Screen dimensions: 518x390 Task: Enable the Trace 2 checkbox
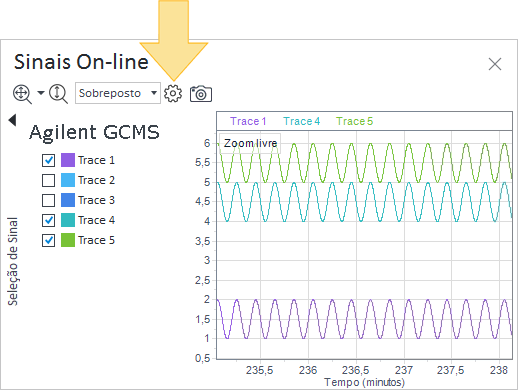[49, 180]
